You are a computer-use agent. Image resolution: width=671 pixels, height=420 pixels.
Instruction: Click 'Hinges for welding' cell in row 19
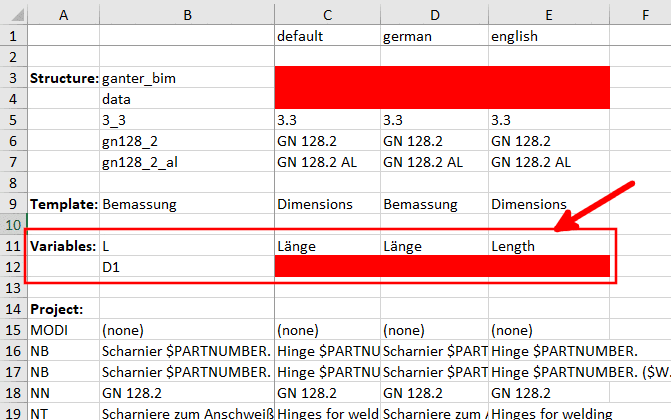[549, 413]
